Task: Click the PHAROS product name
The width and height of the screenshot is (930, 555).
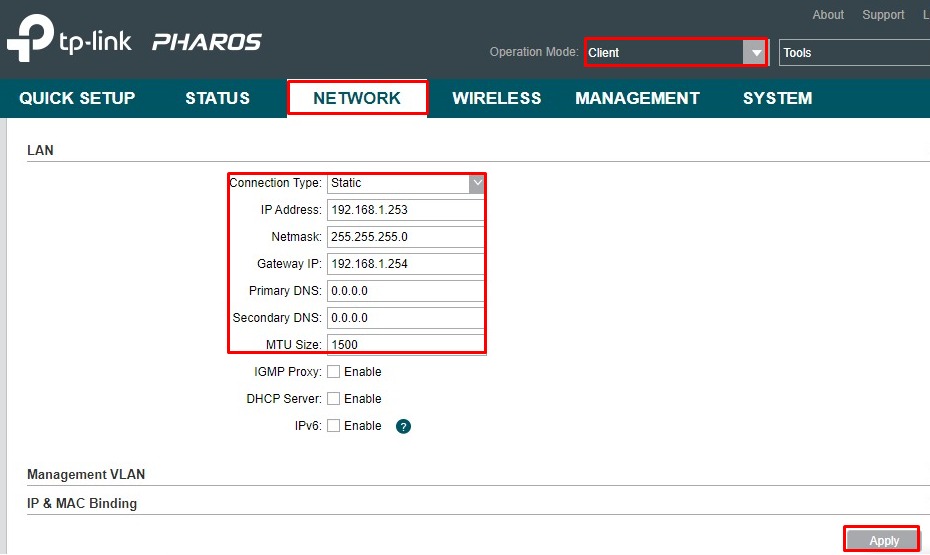Action: (207, 42)
